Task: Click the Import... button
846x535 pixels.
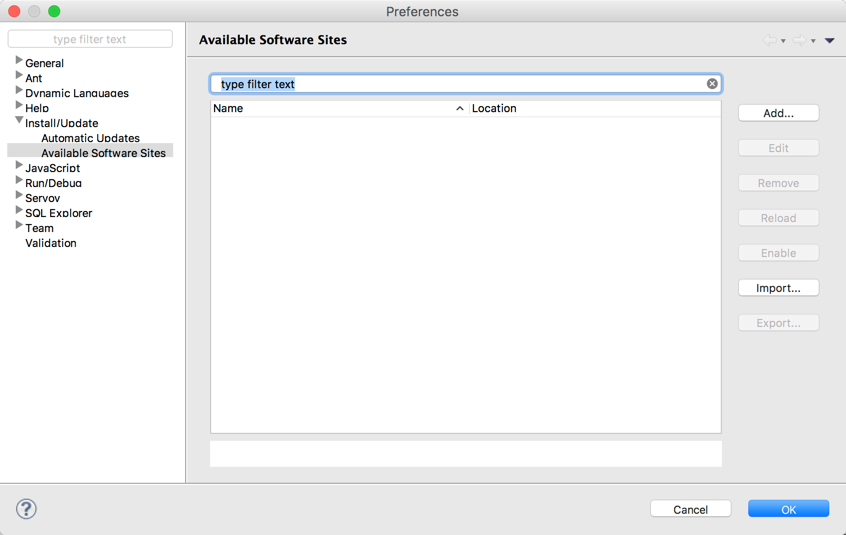Action: 778,288
